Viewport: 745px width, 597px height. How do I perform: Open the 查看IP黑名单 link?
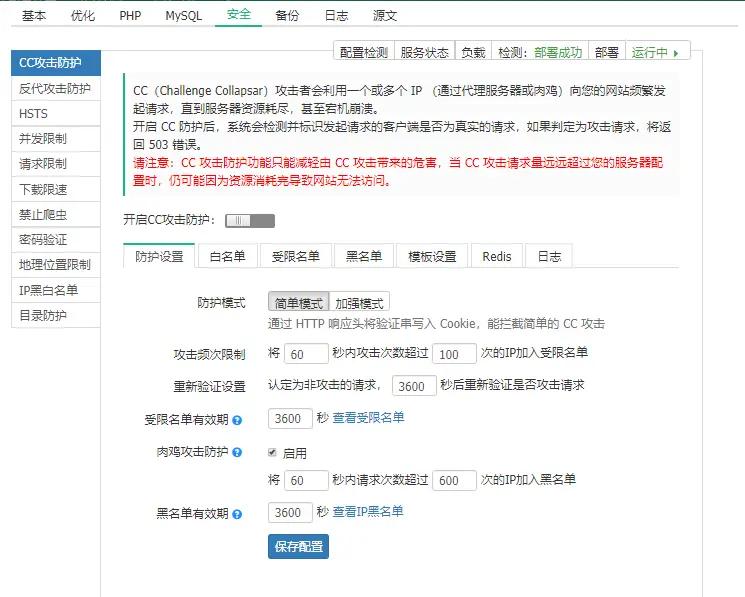click(x=368, y=511)
